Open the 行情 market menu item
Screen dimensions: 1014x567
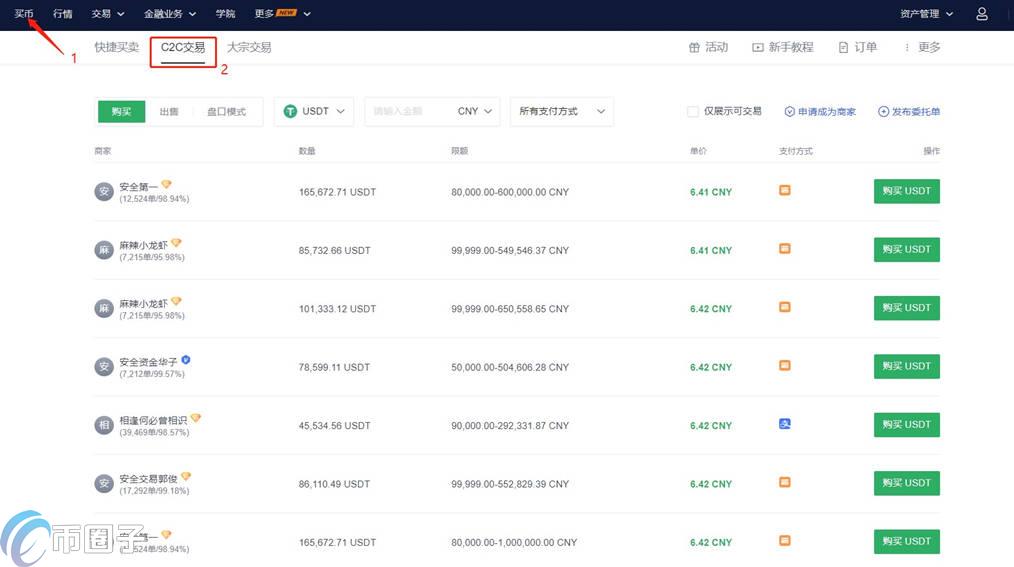click(x=63, y=14)
